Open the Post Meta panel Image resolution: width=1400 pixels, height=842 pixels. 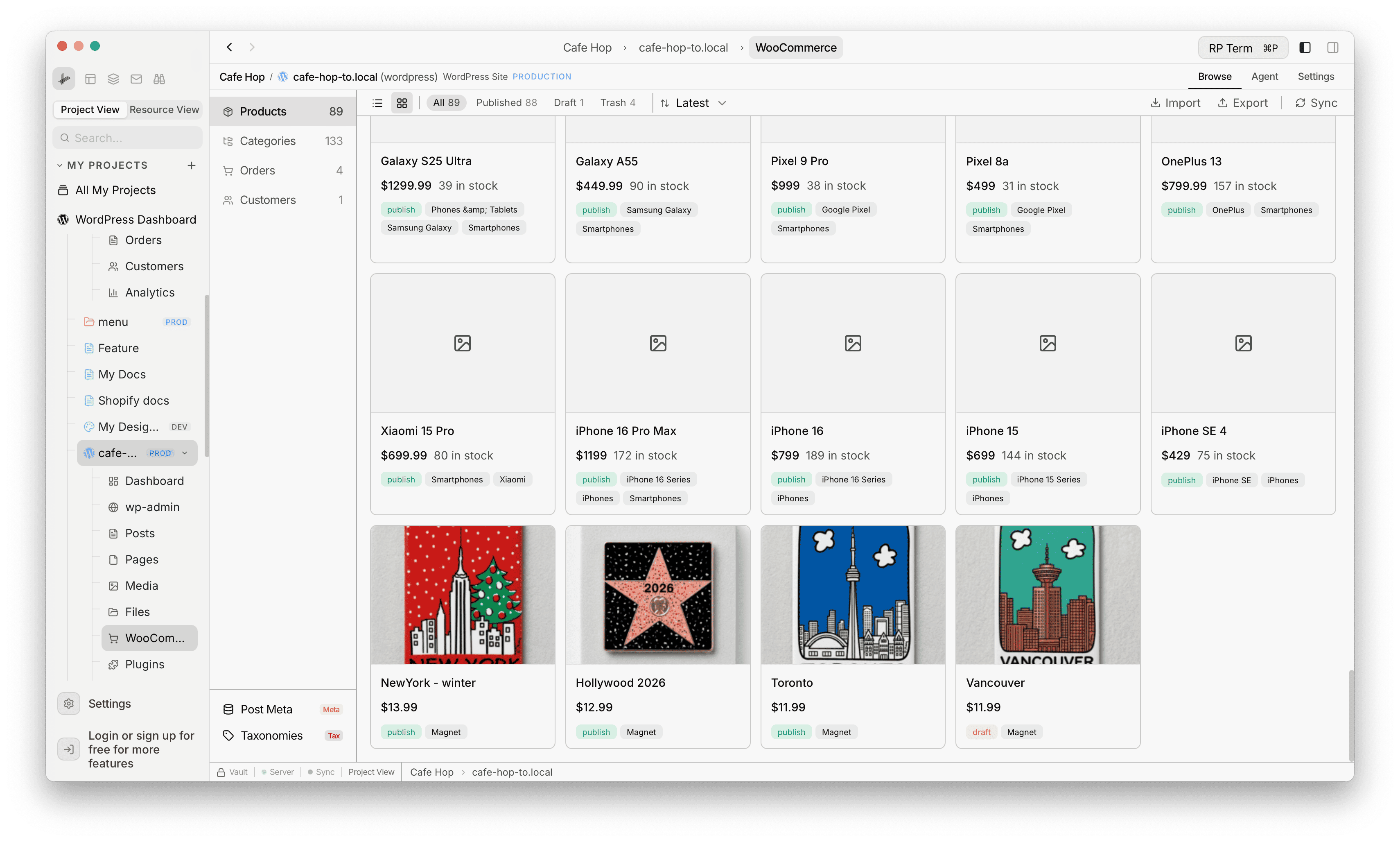click(x=266, y=708)
